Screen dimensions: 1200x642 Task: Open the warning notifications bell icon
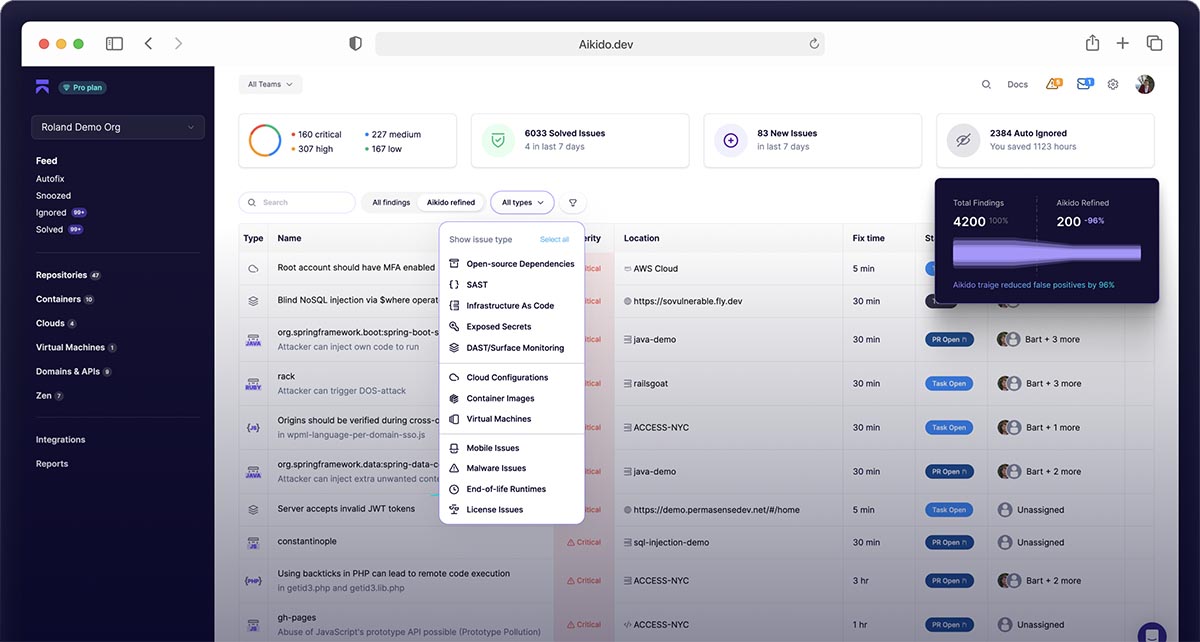1053,85
